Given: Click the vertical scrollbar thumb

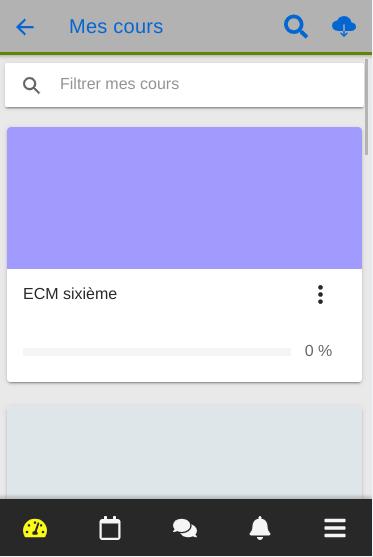Looking at the screenshot, I should coord(366,107).
